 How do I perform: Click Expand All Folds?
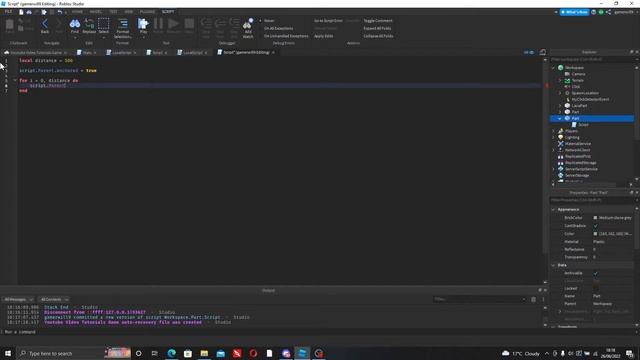click(x=377, y=28)
